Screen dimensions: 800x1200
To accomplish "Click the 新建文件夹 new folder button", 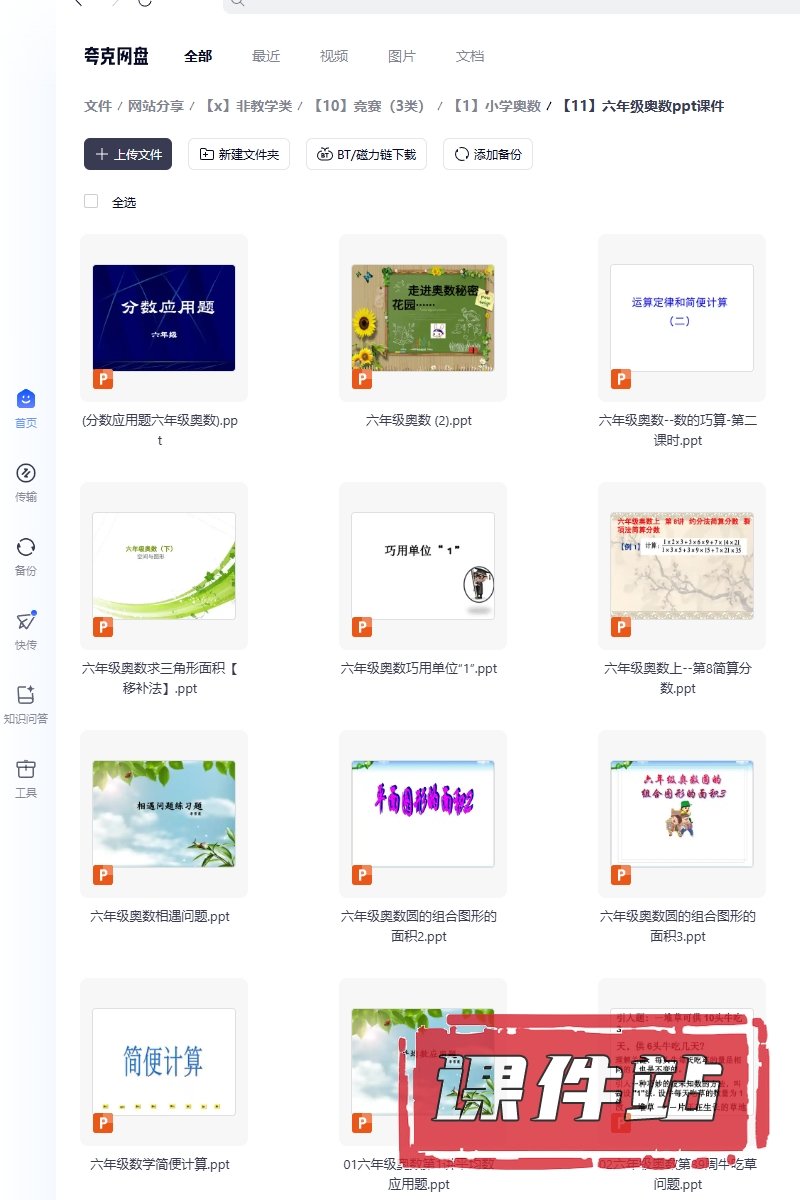I will pos(239,154).
